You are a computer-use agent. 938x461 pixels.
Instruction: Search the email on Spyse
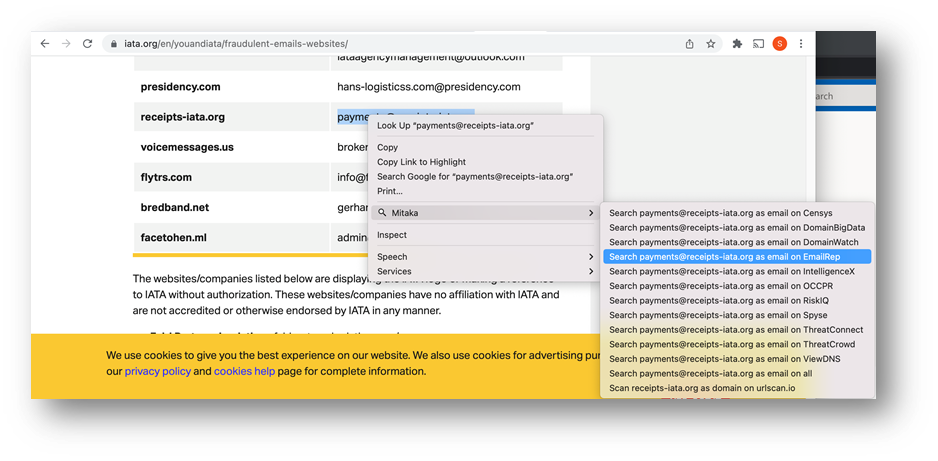(737, 315)
